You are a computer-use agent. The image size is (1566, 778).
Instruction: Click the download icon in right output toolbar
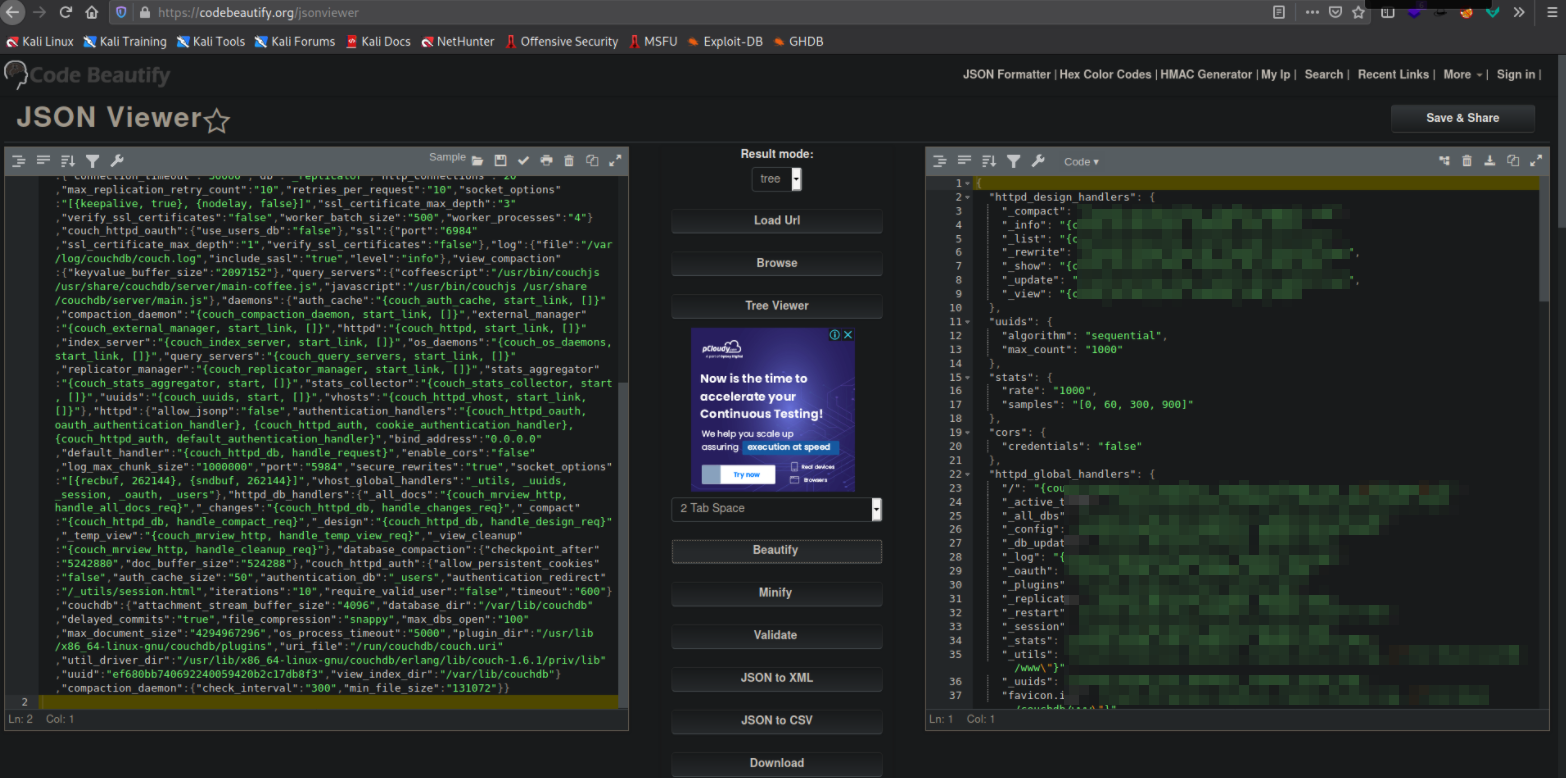point(1490,161)
